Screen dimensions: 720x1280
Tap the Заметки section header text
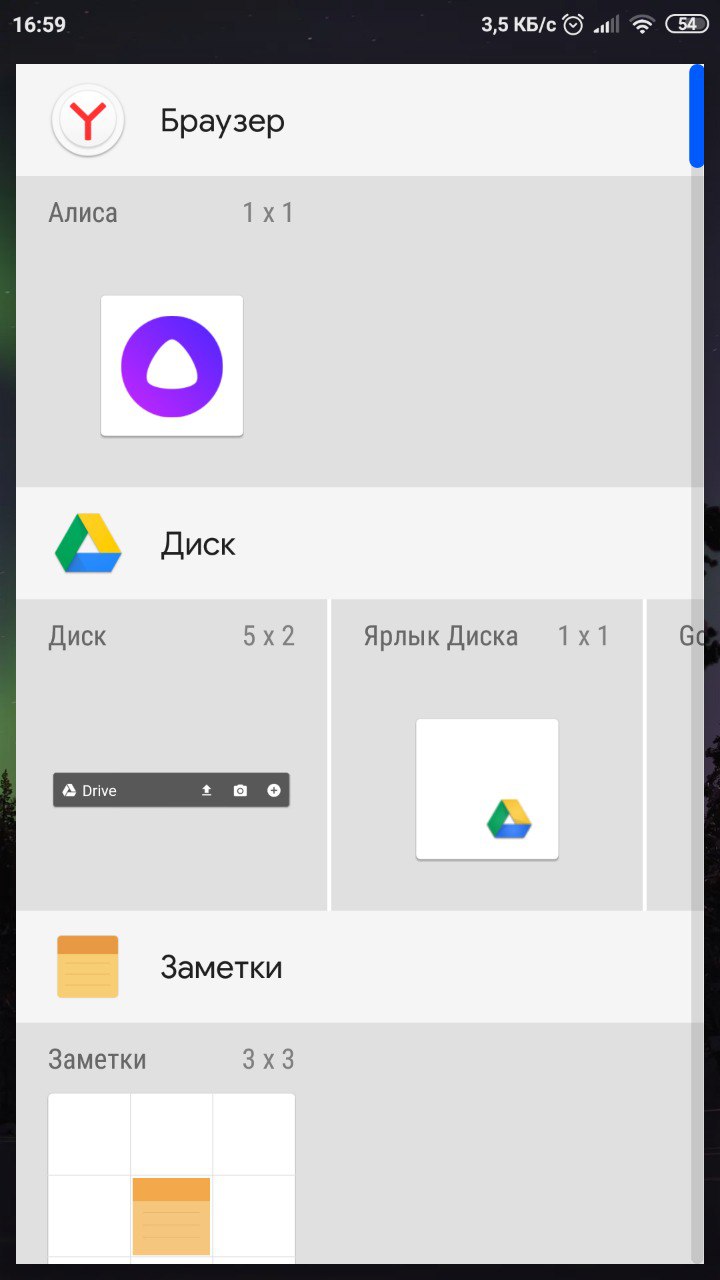(221, 968)
